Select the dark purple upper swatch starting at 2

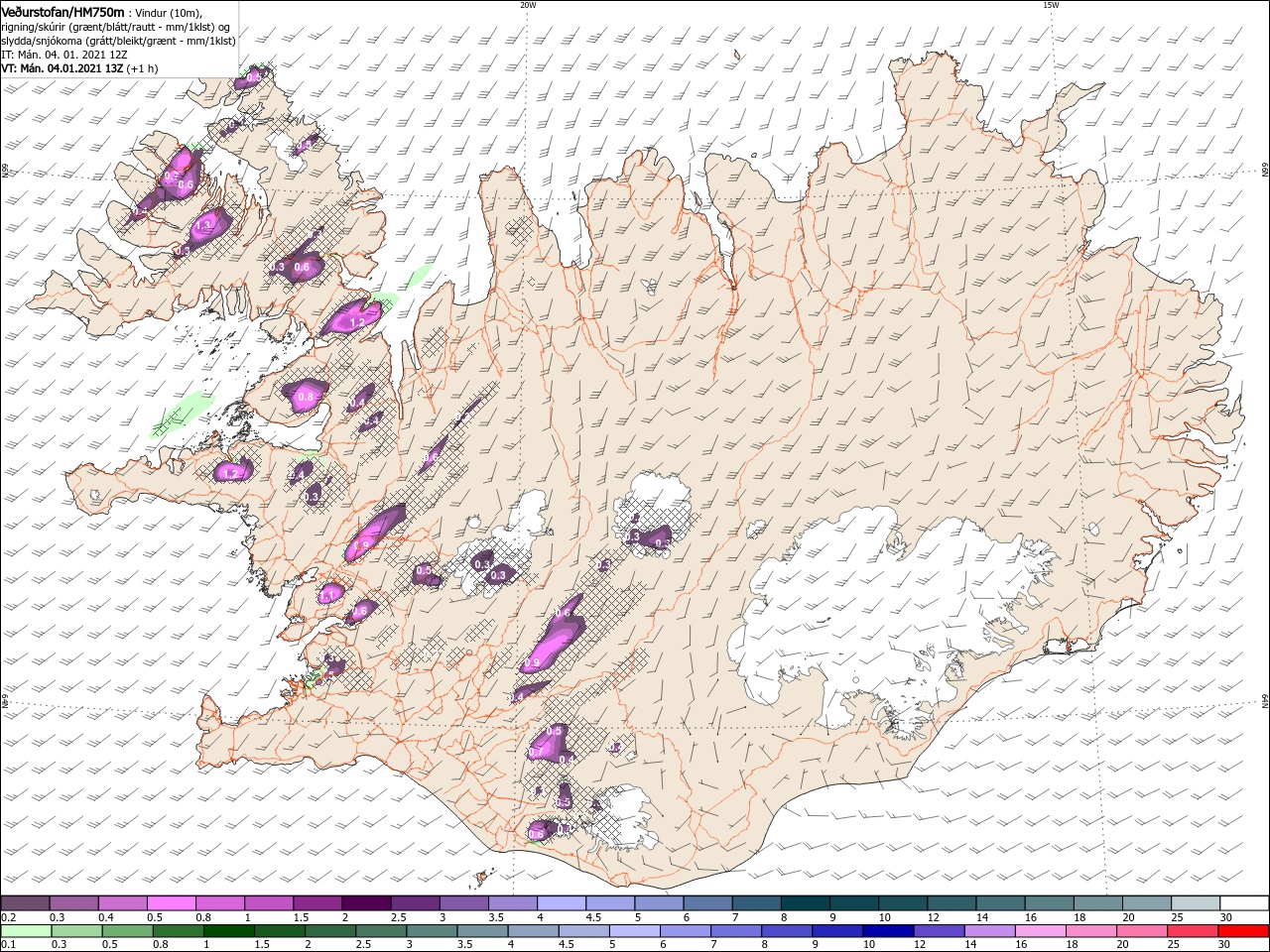click(365, 902)
